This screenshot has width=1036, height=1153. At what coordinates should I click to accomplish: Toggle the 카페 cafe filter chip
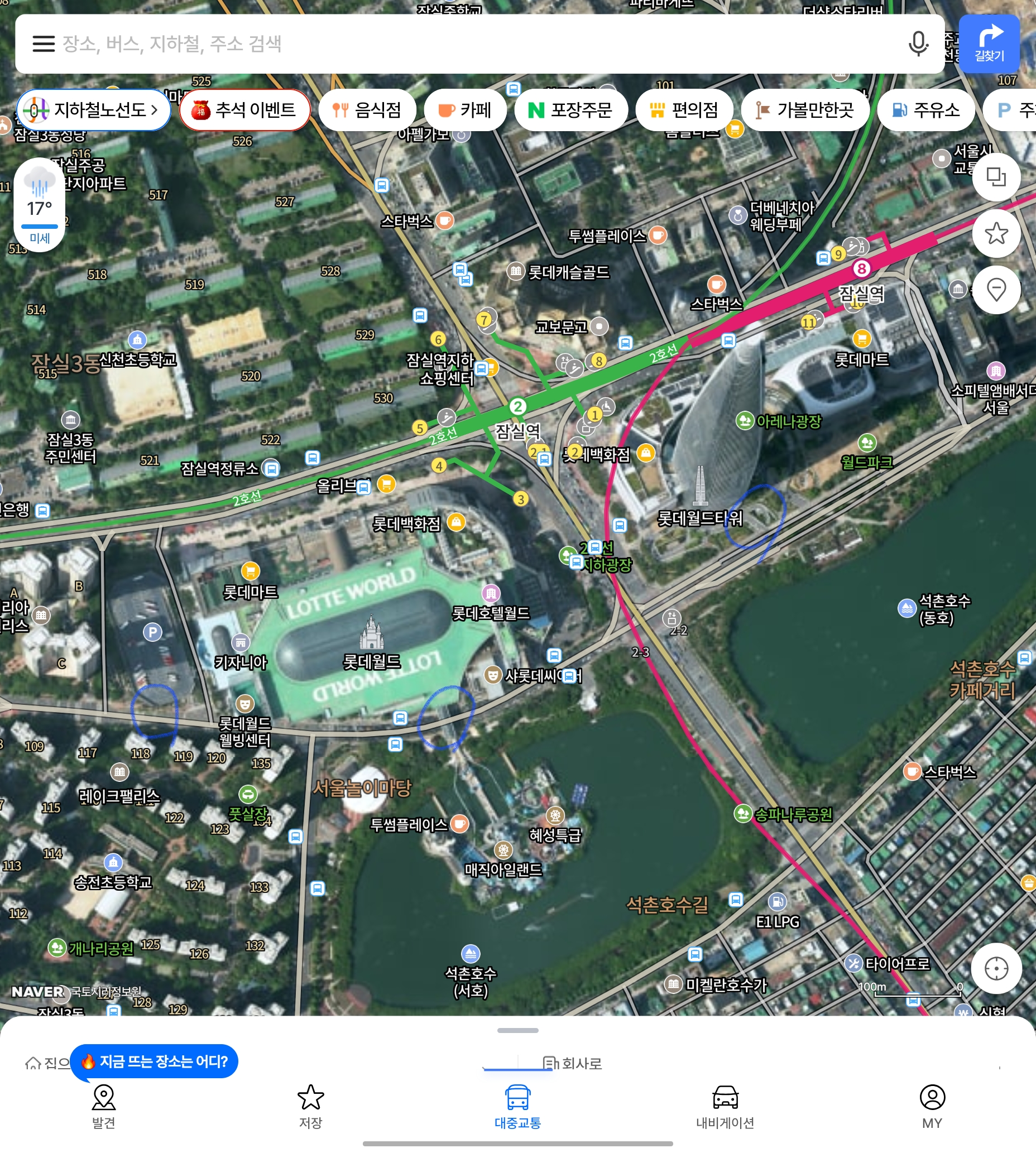pos(465,110)
